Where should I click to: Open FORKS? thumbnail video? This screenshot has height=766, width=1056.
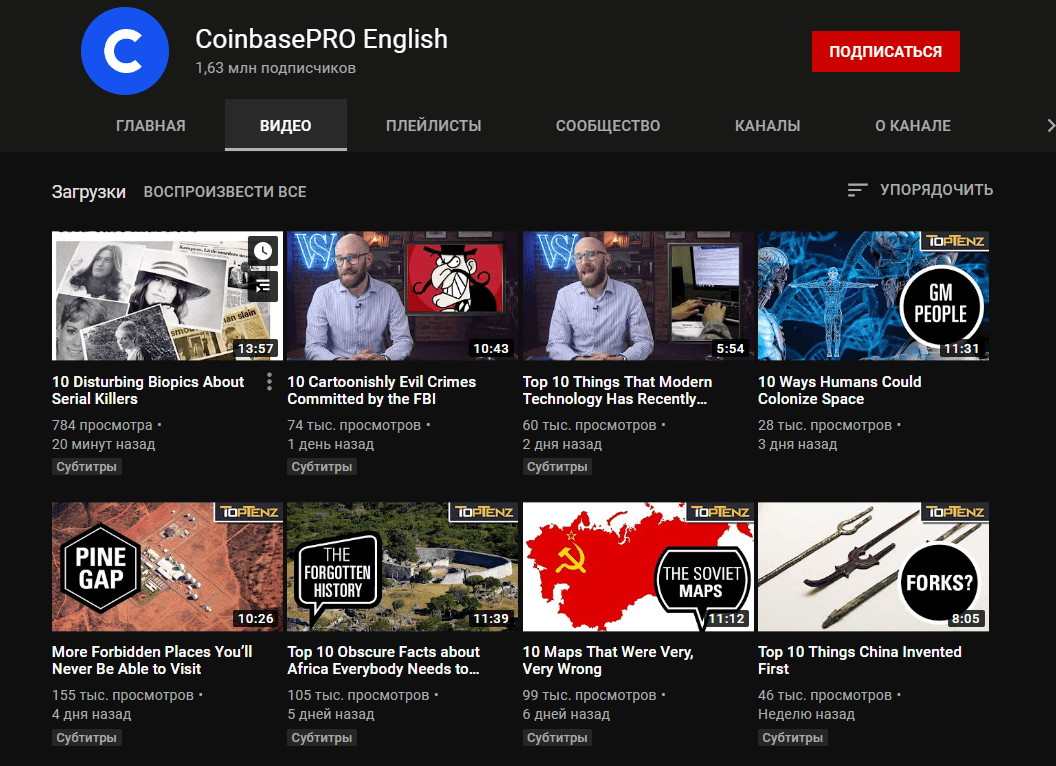click(x=873, y=567)
